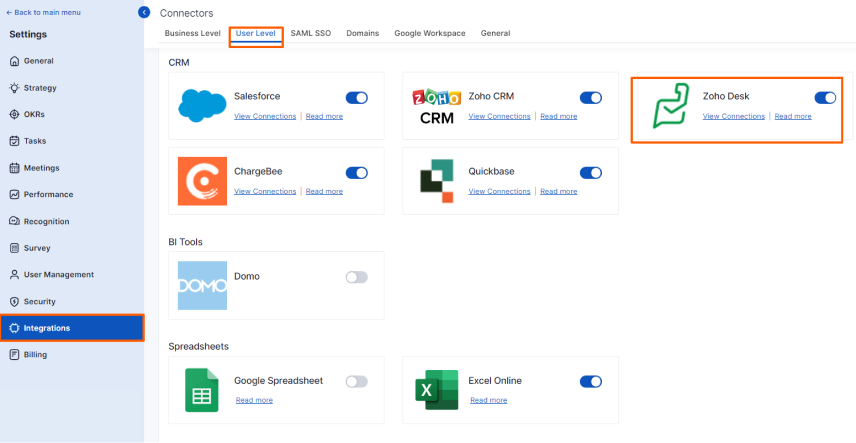Click the Excel Online logo
856x443 pixels.
[x=437, y=390]
